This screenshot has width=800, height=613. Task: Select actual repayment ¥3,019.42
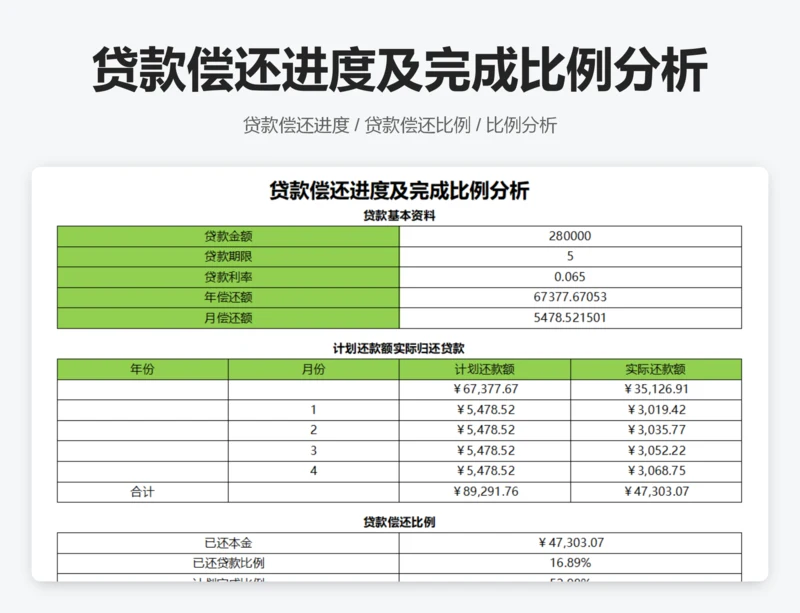tap(656, 410)
